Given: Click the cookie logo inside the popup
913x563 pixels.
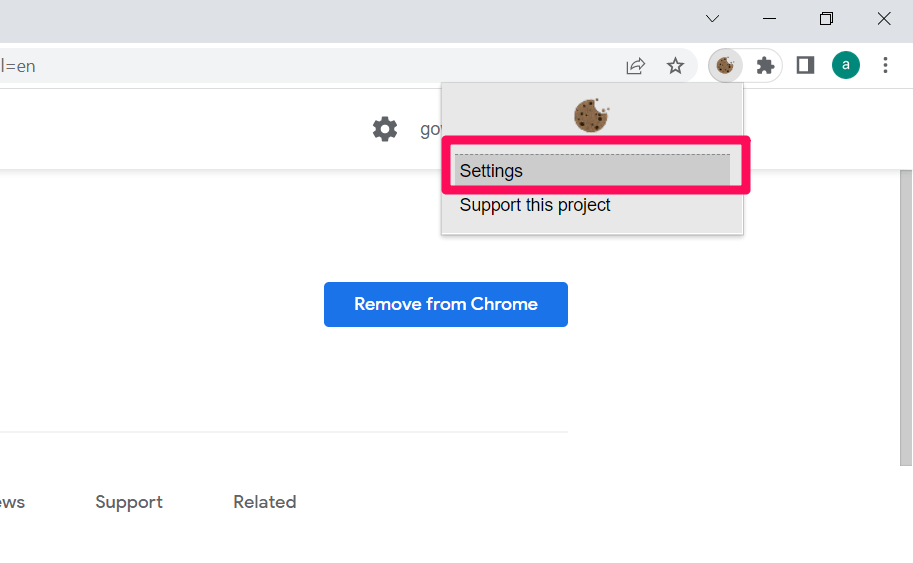Looking at the screenshot, I should tap(591, 116).
